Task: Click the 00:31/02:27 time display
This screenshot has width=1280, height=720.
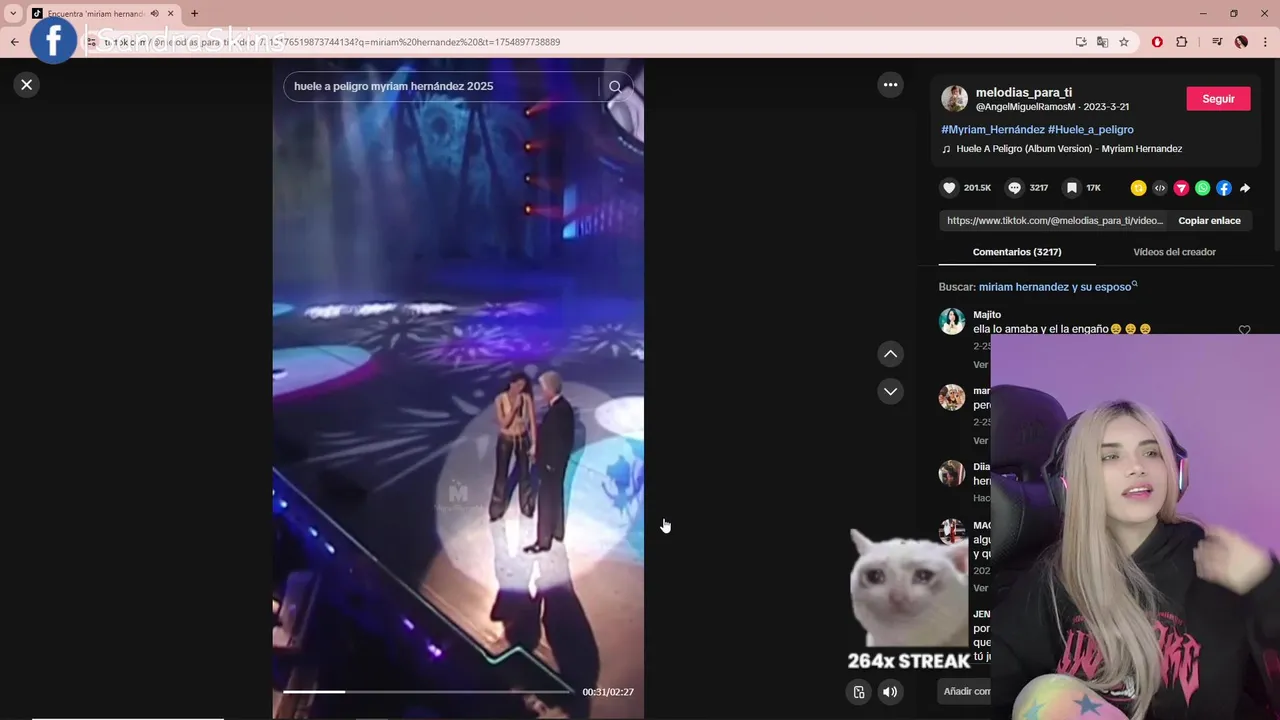Action: [608, 692]
